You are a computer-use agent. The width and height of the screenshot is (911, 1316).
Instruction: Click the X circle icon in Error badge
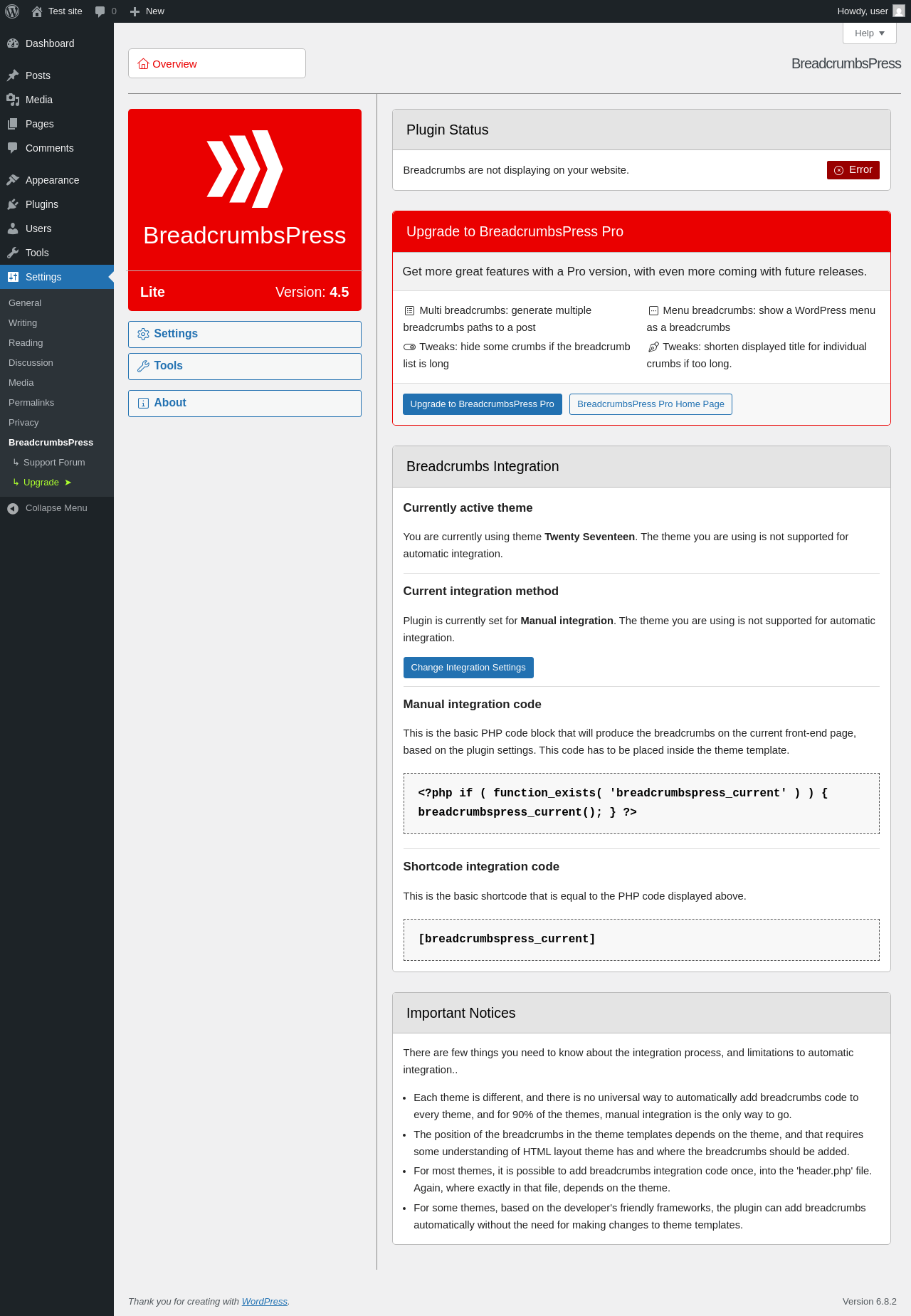839,170
